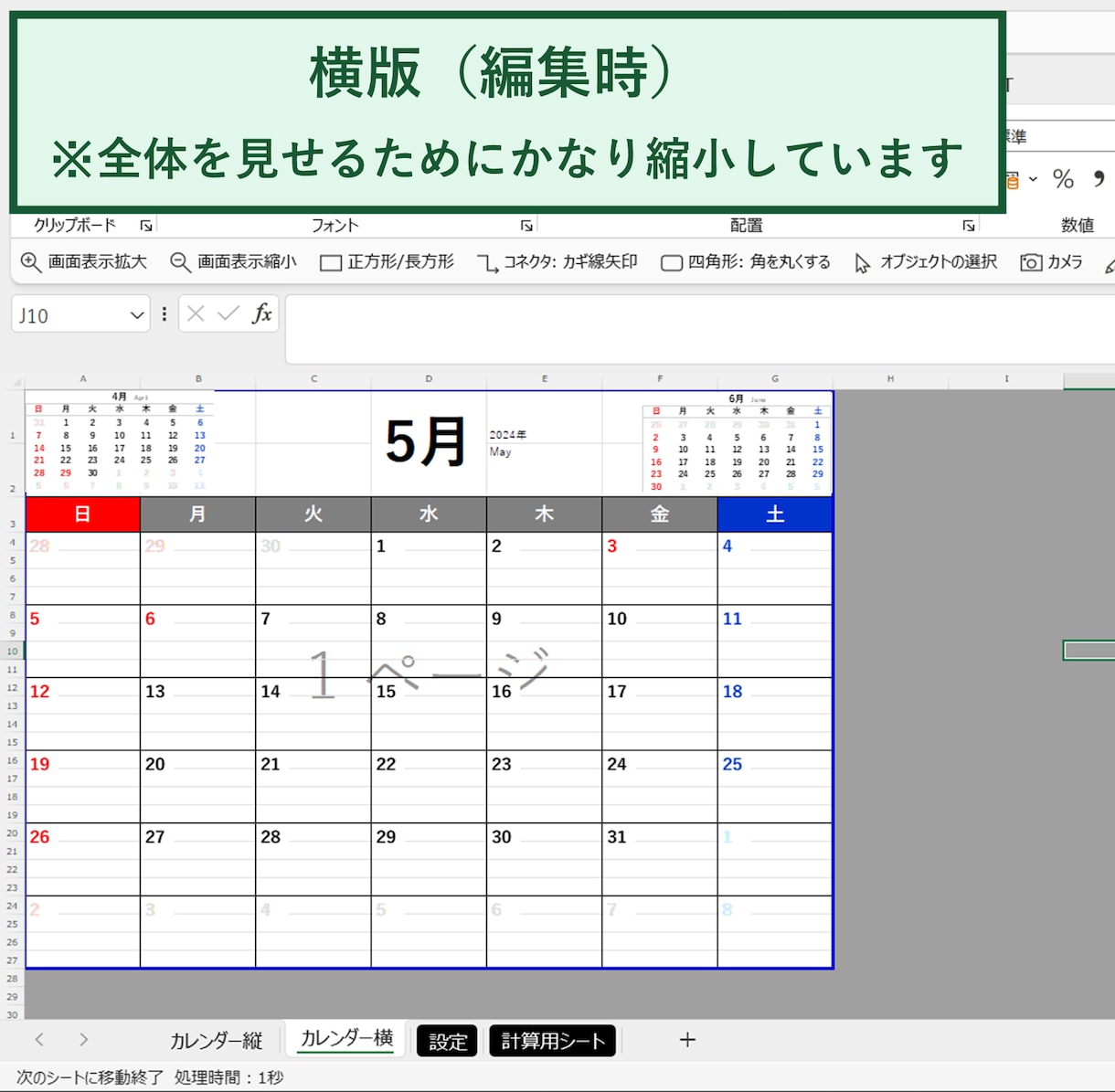Open the 計算用シート sheet tab
This screenshot has height=1092, width=1115.
(x=553, y=1041)
